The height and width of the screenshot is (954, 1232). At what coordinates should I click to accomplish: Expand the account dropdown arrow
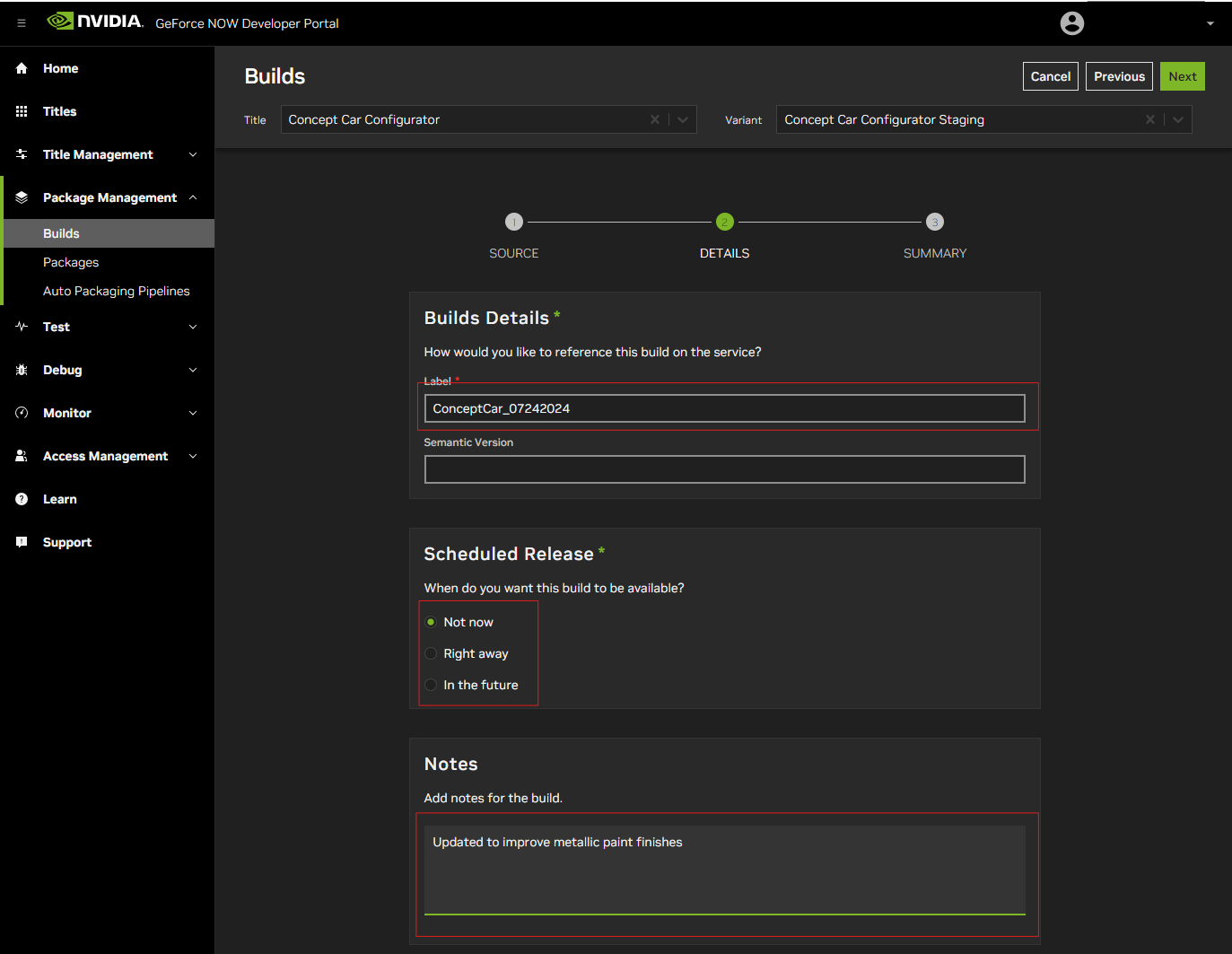[x=1210, y=23]
